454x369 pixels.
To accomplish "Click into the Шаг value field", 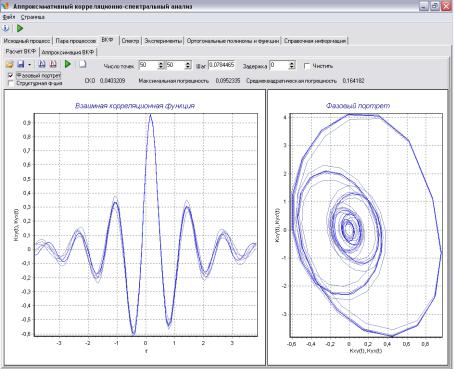I will [x=221, y=65].
